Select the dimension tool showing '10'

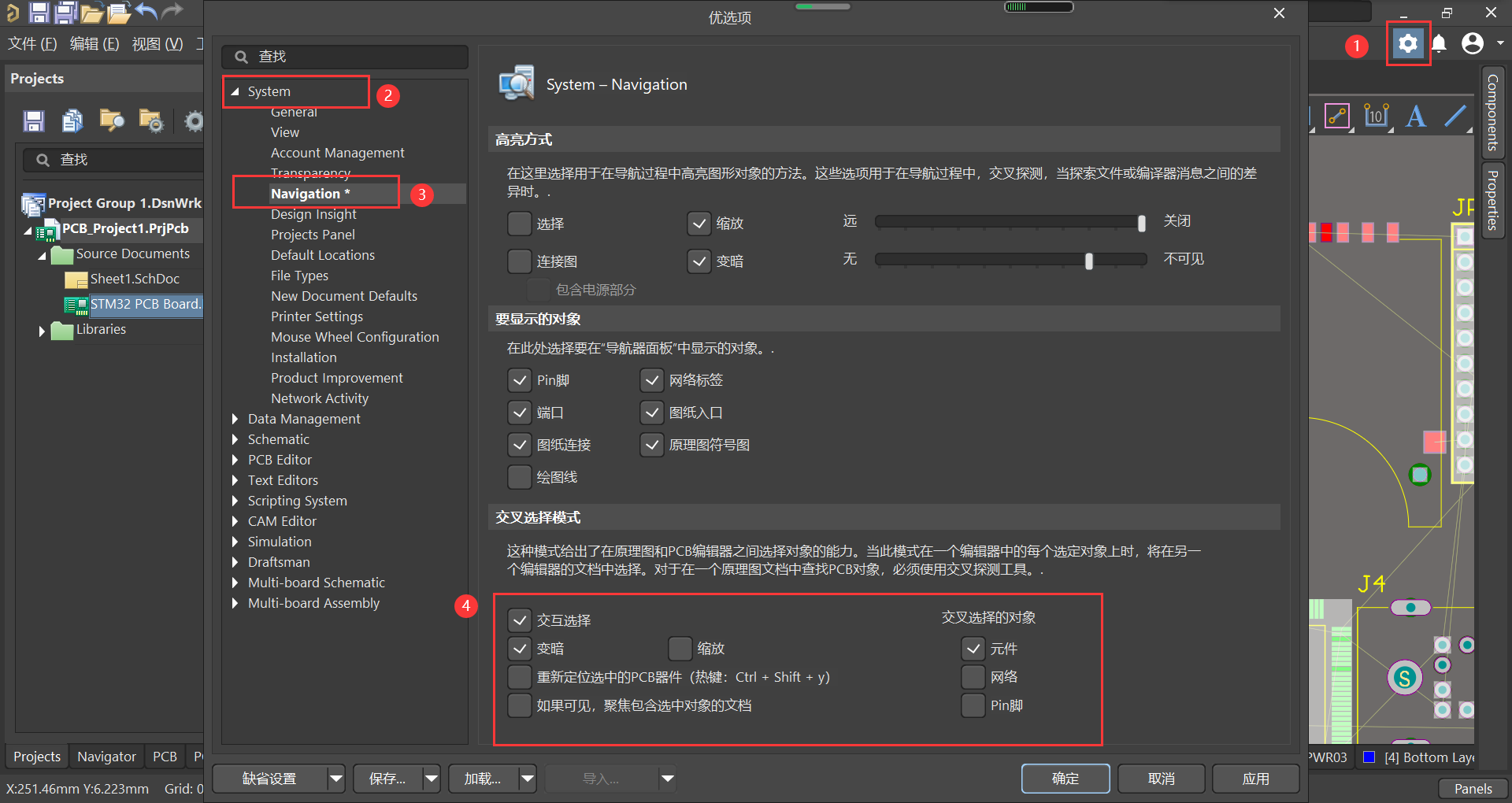pos(1376,116)
